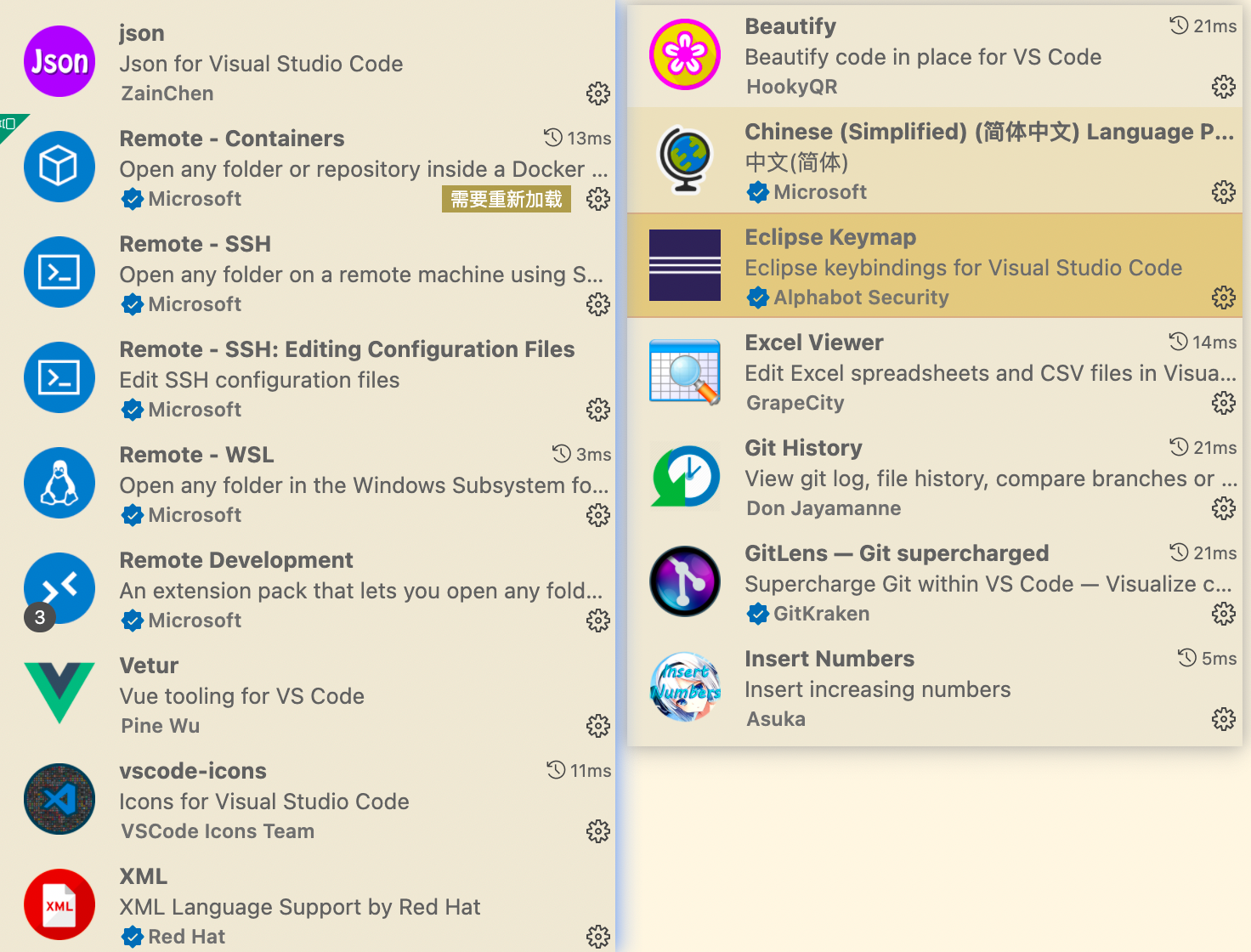Open the manage gear for Remote - WSL
This screenshot has width=1251, height=952.
pos(598,515)
